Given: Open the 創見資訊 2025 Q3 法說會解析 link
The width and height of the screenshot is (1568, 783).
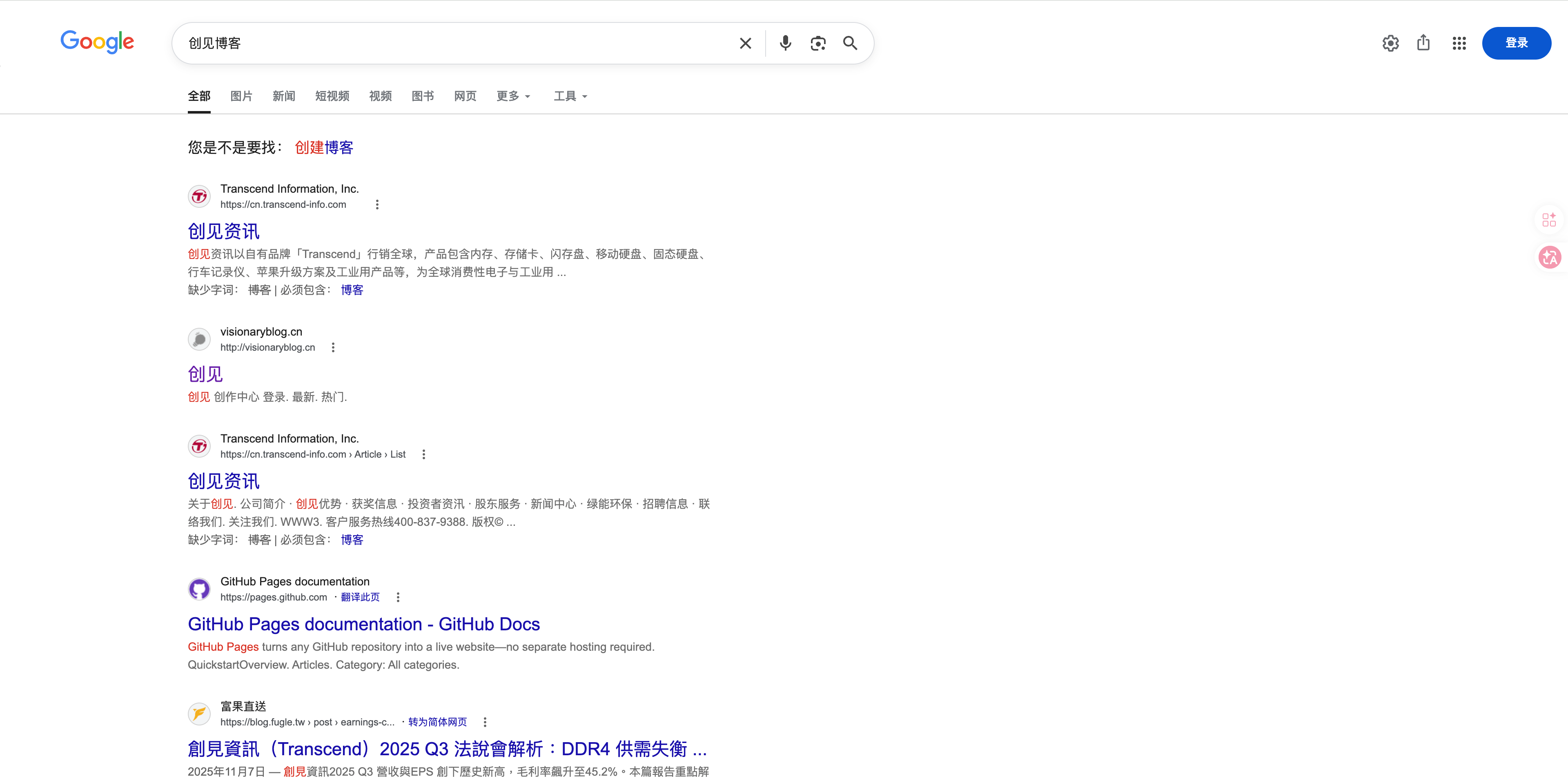Looking at the screenshot, I should point(448,749).
